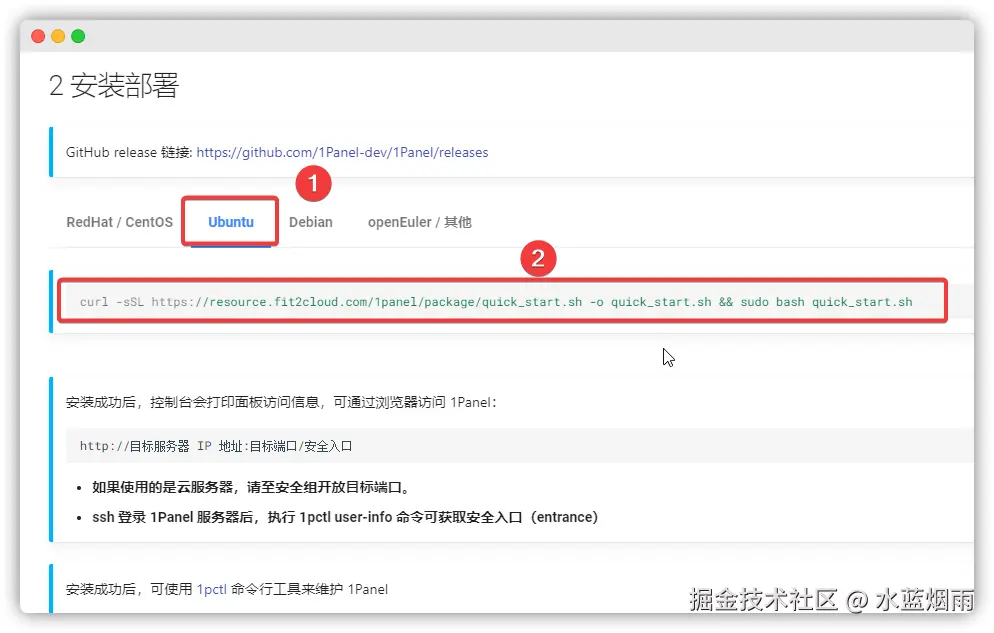
Task: Click the 'GitHub release 链接:' label
Action: tap(129, 153)
